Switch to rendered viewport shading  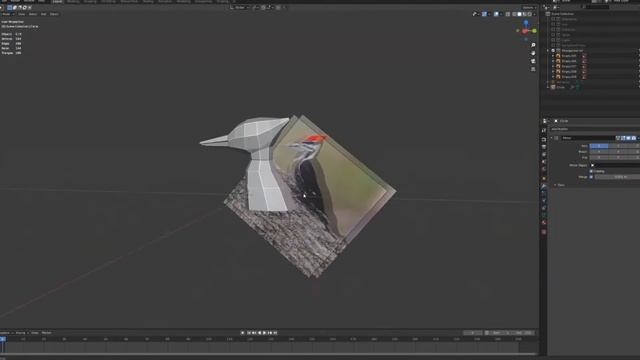(529, 14)
